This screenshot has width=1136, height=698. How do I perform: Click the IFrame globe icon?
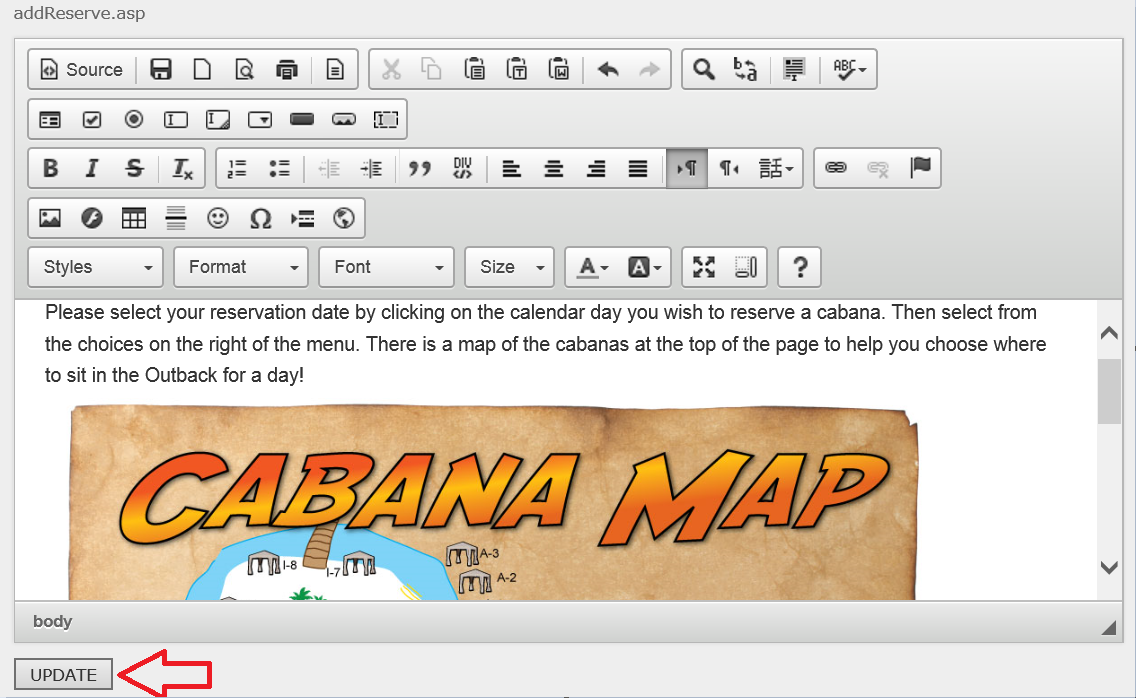click(344, 218)
